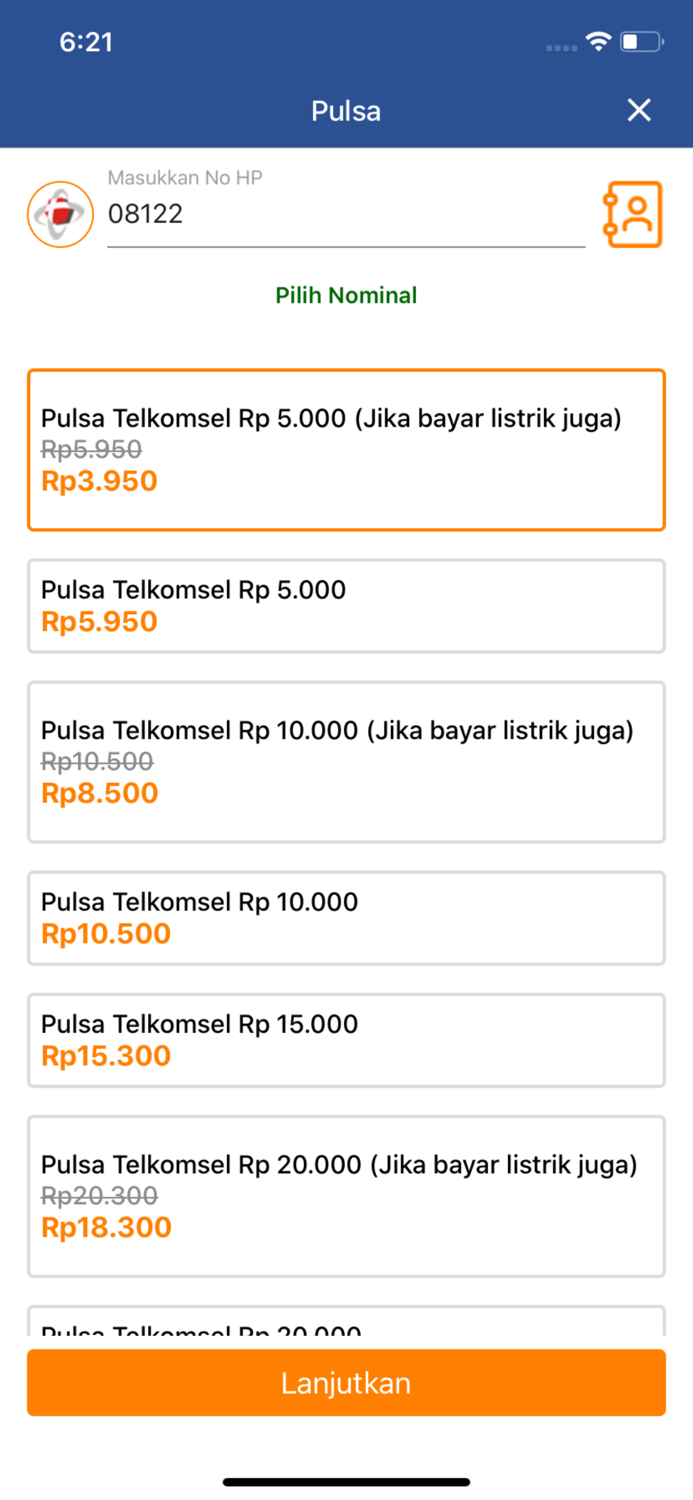This screenshot has height=1500, width=693.
Task: Pick the Pulsa Telkomsel Rp 10.000 at Rp10.500
Action: (346, 917)
